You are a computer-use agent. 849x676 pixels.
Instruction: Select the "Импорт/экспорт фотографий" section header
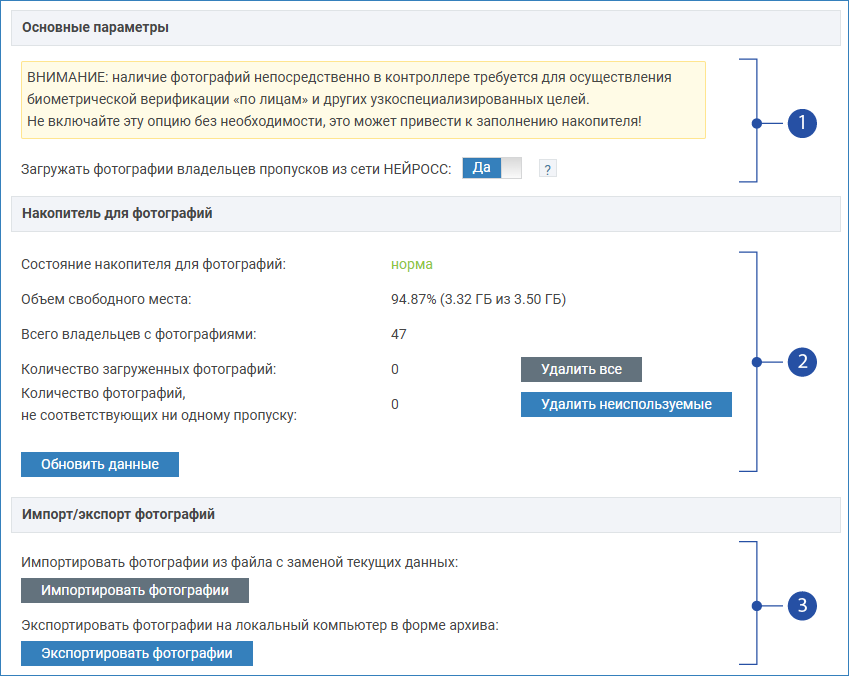click(x=118, y=514)
